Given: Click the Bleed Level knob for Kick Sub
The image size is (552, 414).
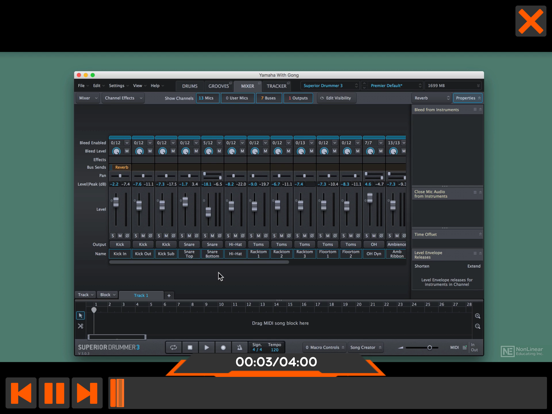Looking at the screenshot, I should pos(162,151).
